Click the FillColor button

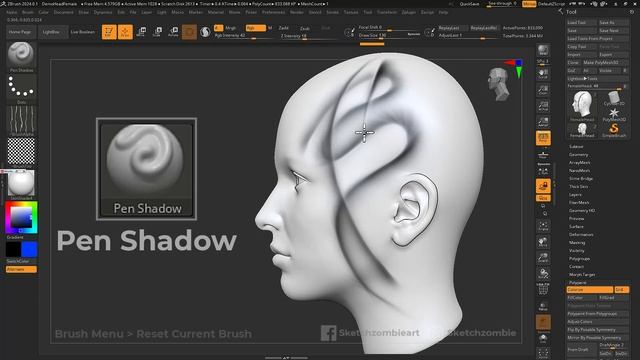(582, 298)
